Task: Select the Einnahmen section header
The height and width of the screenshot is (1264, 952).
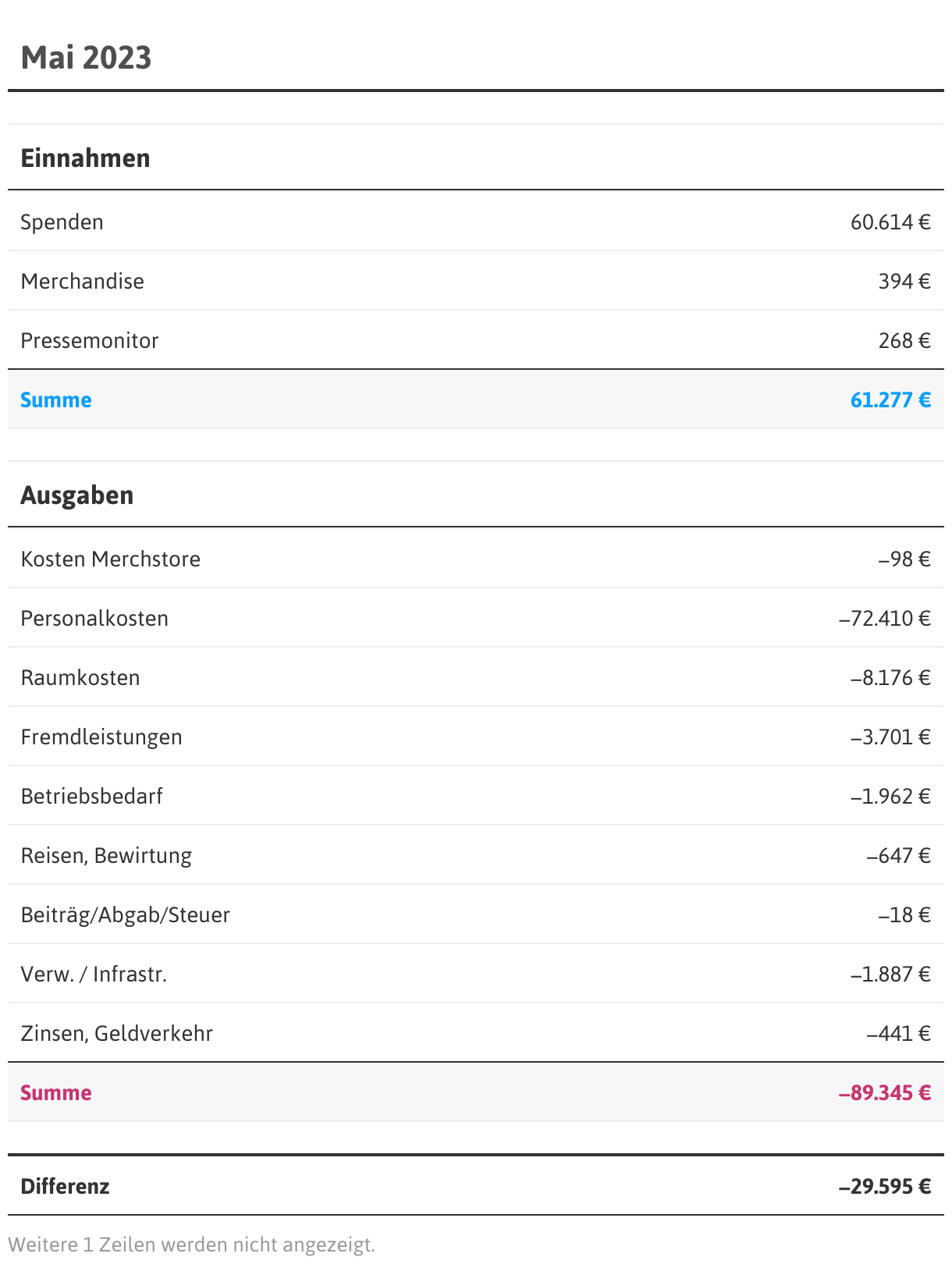Action: point(85,158)
